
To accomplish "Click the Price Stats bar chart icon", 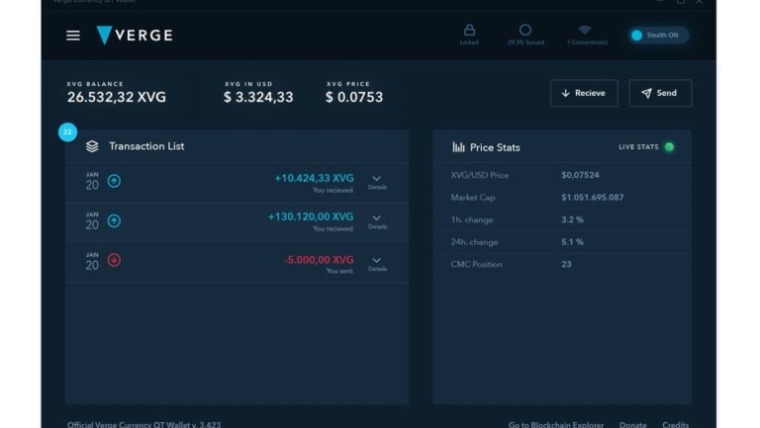I will coord(458,147).
